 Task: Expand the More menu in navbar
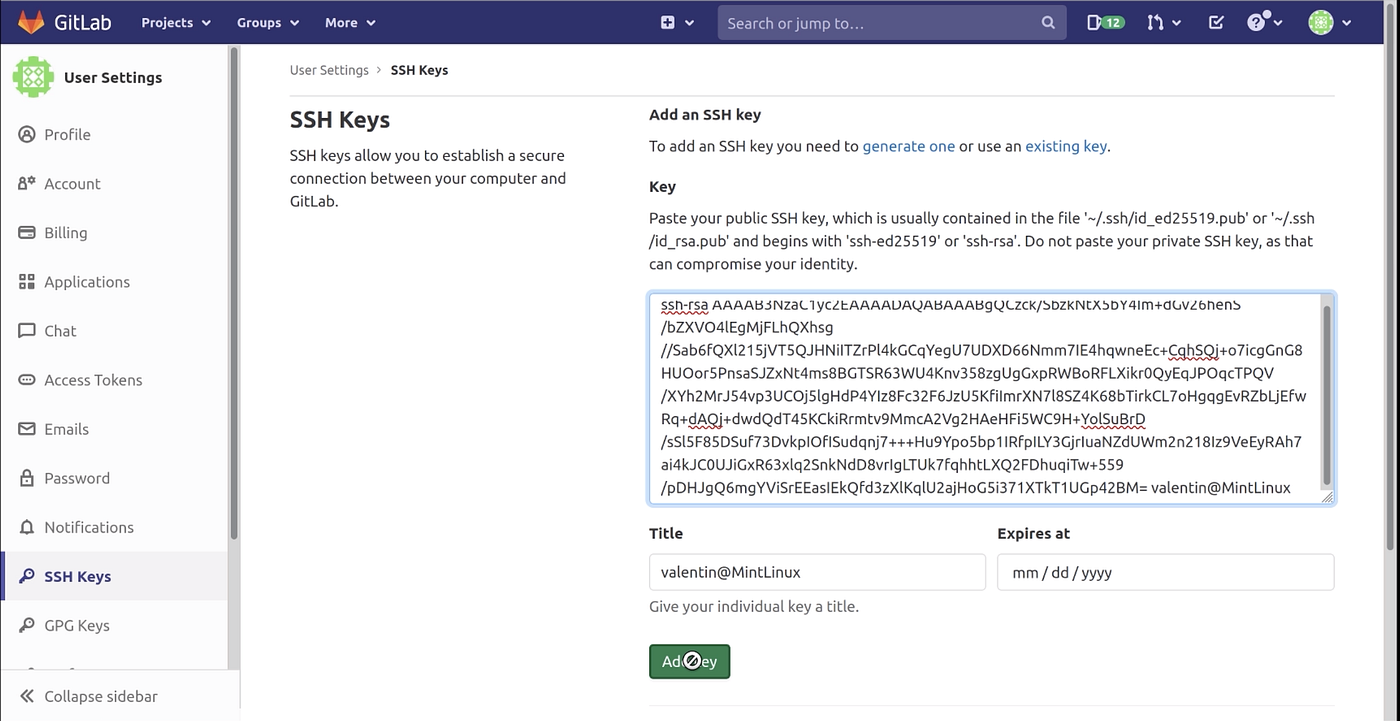348,21
